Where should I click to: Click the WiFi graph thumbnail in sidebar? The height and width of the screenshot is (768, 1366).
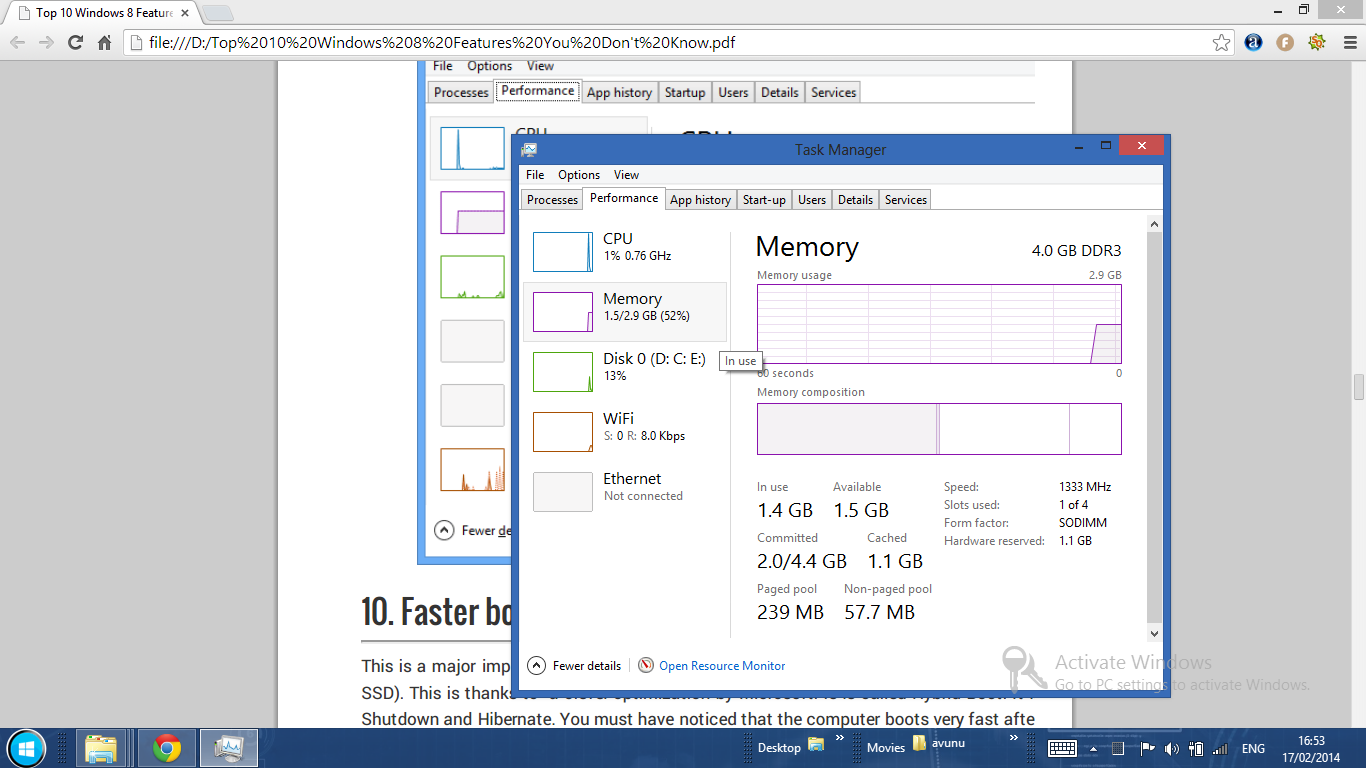563,432
